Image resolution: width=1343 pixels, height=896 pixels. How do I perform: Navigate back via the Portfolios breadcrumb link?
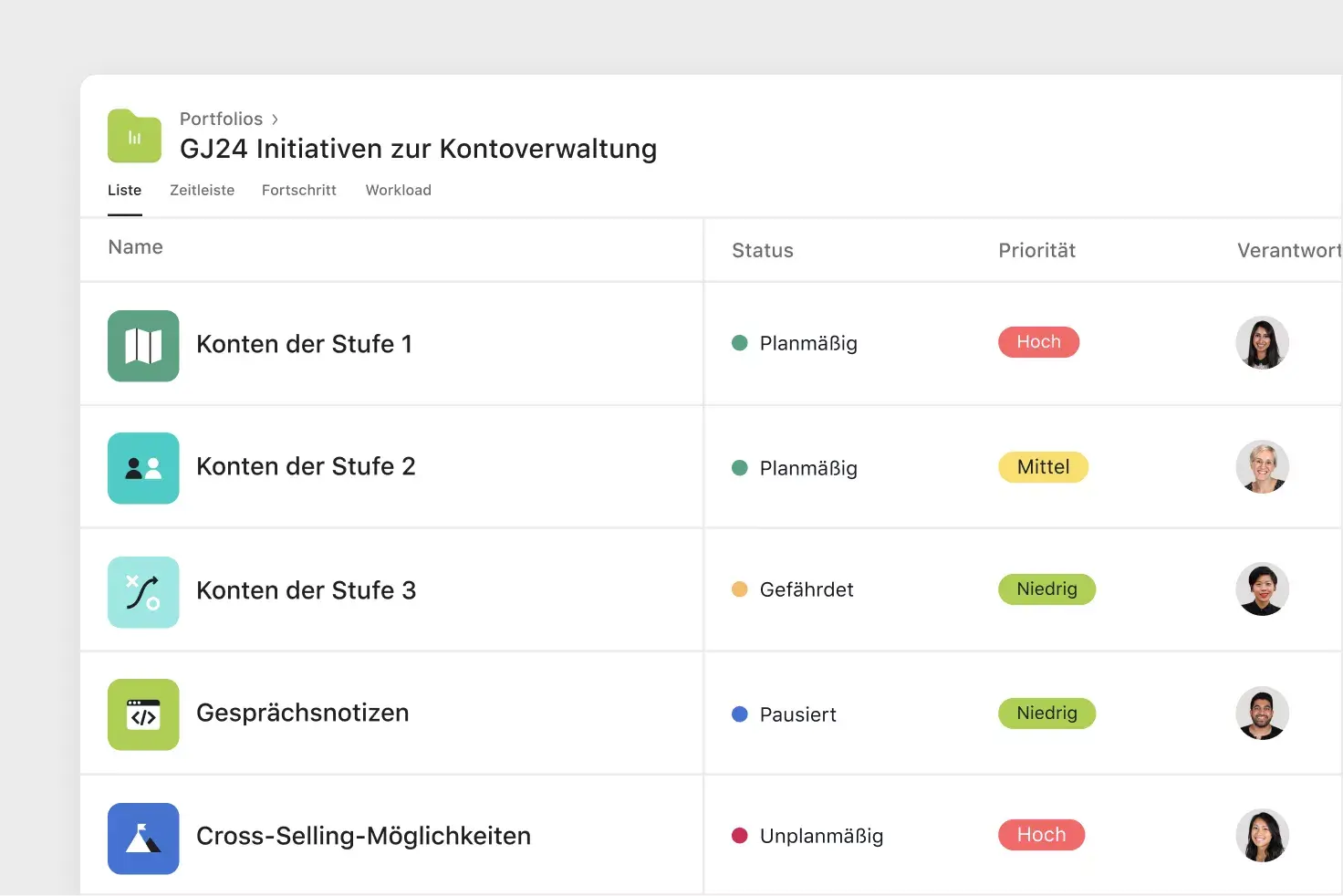pos(220,119)
